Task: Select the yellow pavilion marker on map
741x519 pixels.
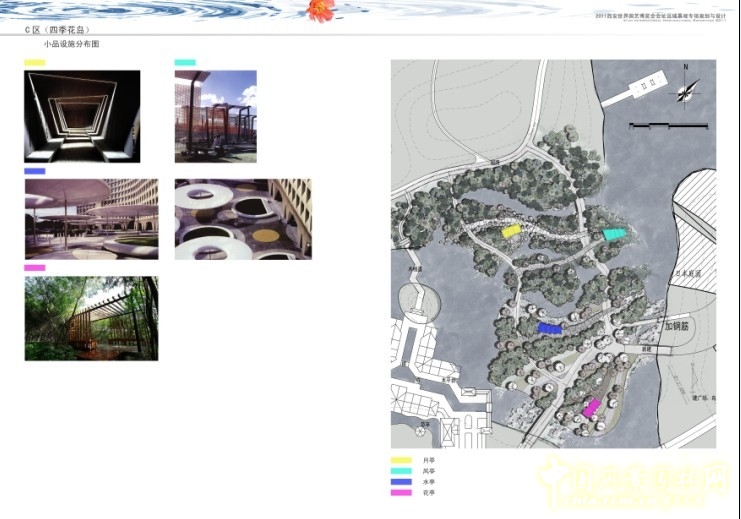Action: point(510,231)
